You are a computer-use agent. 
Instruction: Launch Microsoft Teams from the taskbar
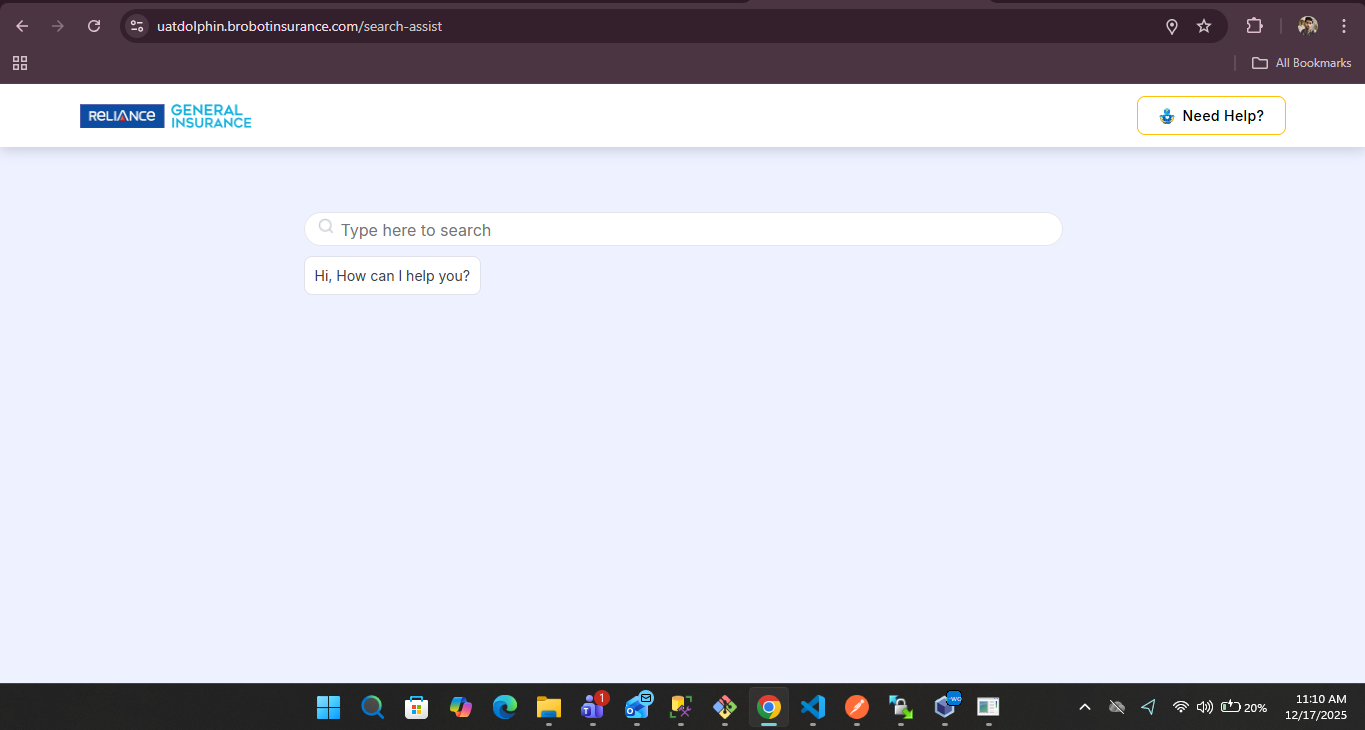click(593, 707)
